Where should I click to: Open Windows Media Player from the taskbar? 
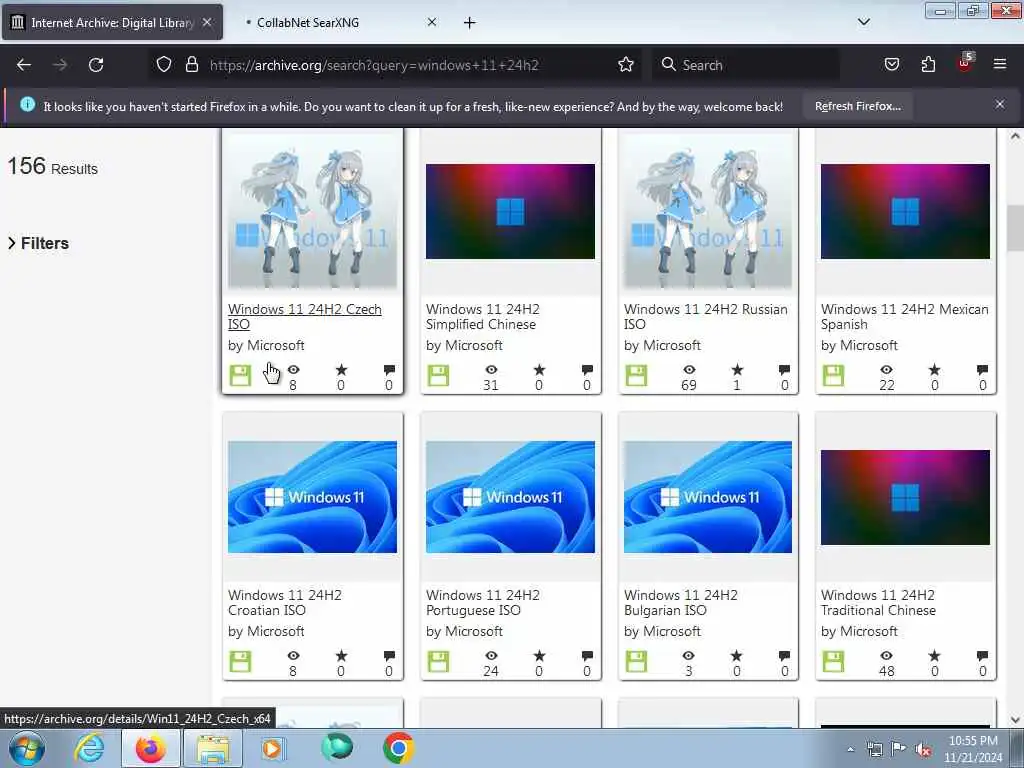(272, 748)
